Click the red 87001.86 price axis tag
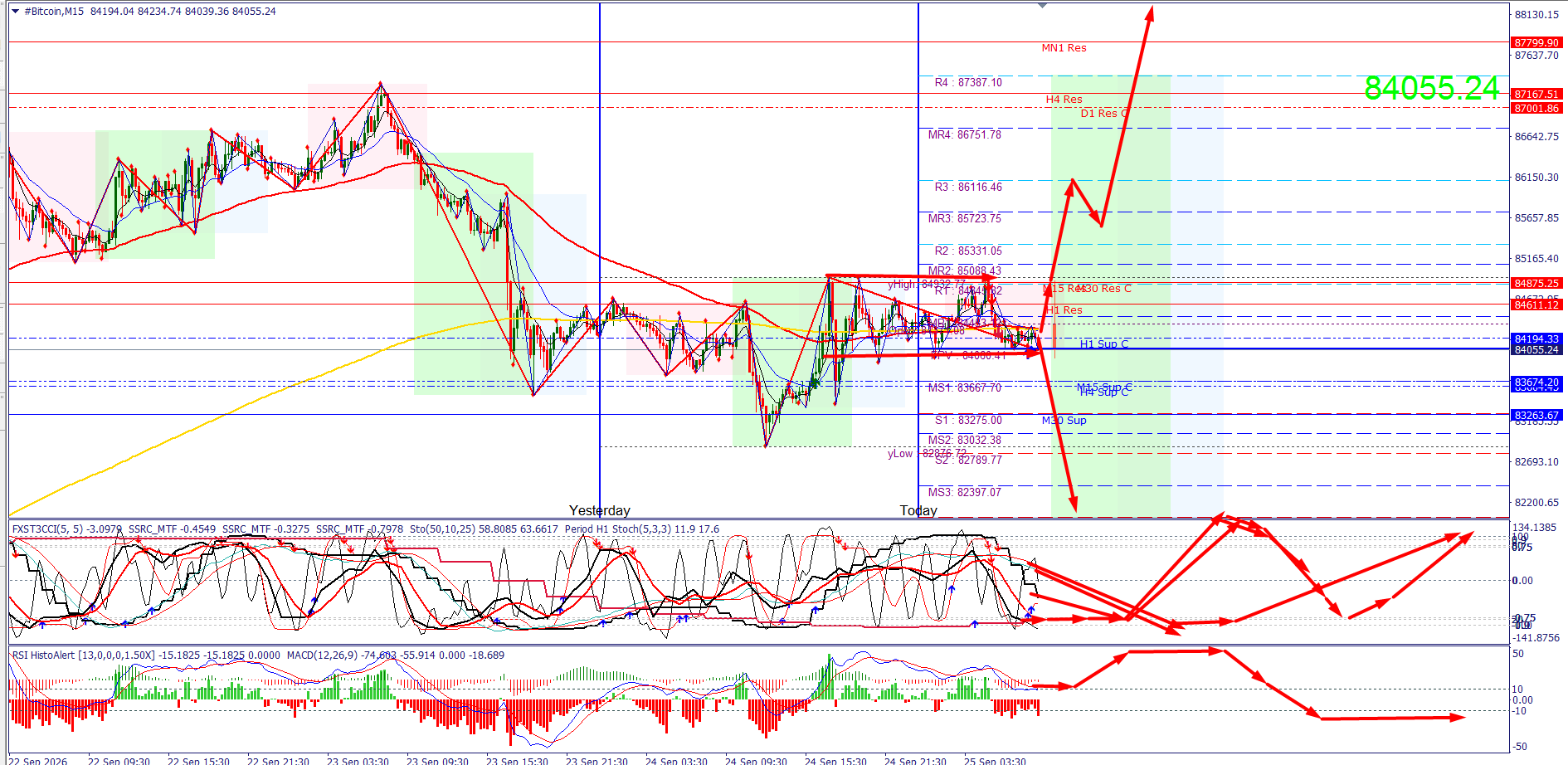Screen dimensions: 1568x765 click(1536, 108)
